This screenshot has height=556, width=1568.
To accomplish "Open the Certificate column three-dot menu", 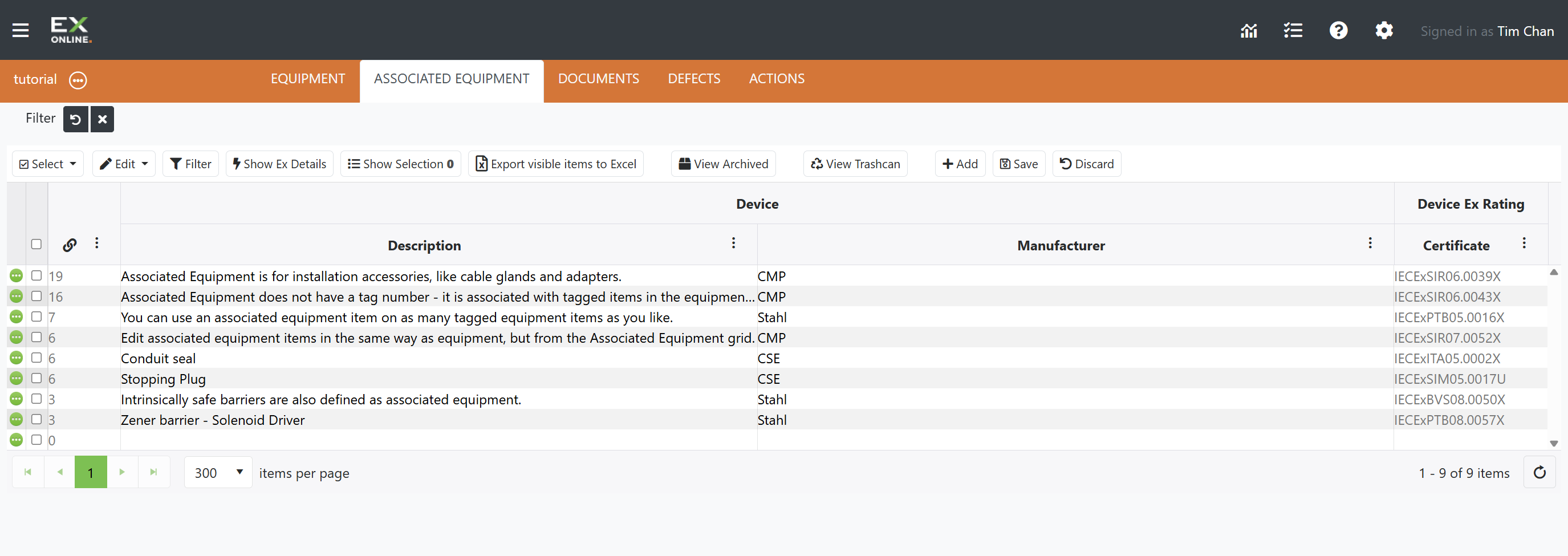I will point(1524,243).
